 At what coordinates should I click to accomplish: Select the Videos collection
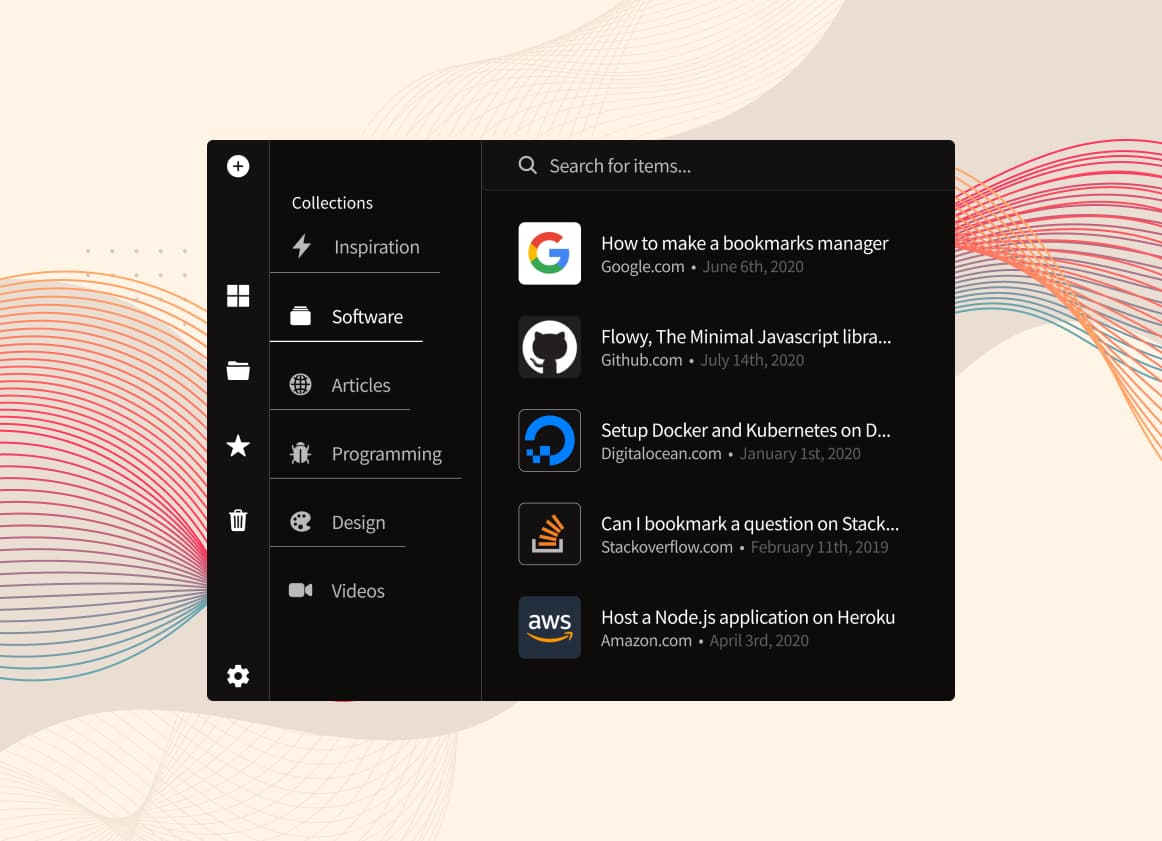tap(337, 591)
